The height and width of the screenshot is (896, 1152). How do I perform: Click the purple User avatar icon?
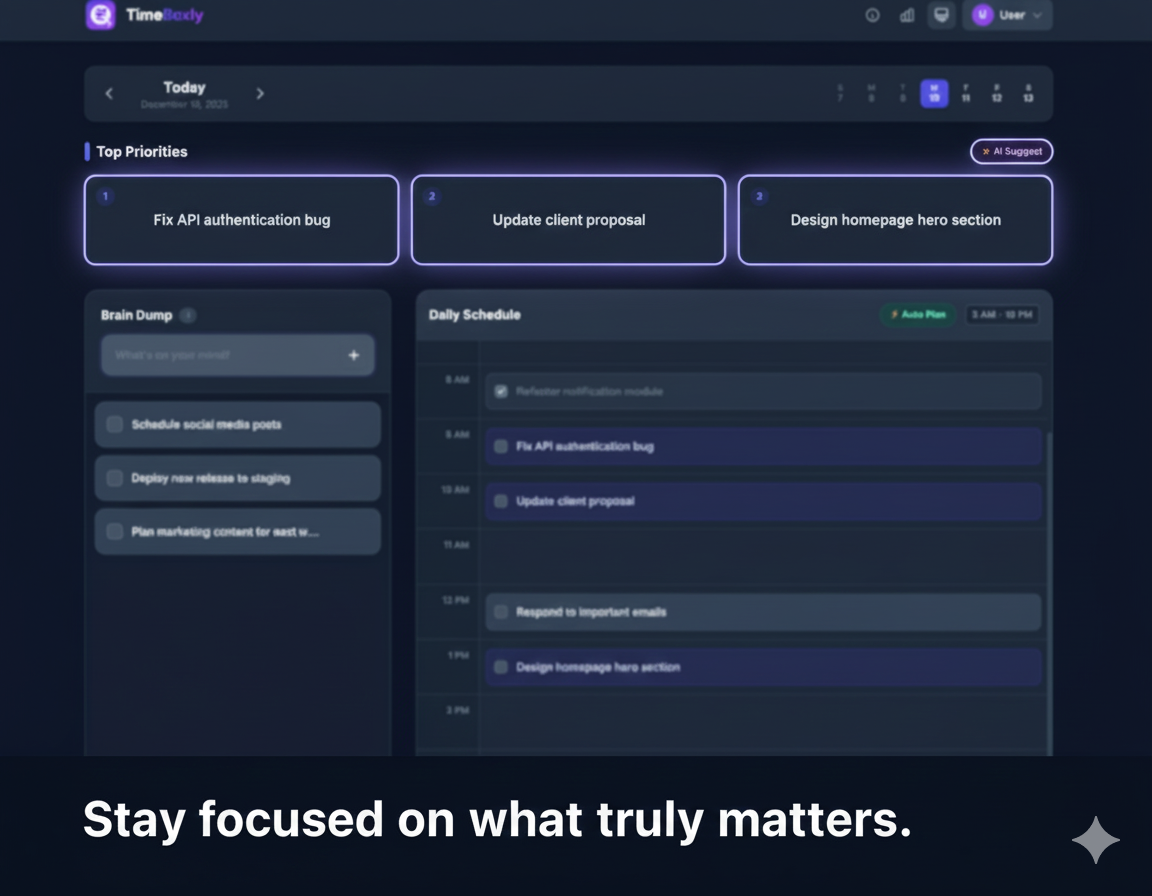(x=984, y=15)
